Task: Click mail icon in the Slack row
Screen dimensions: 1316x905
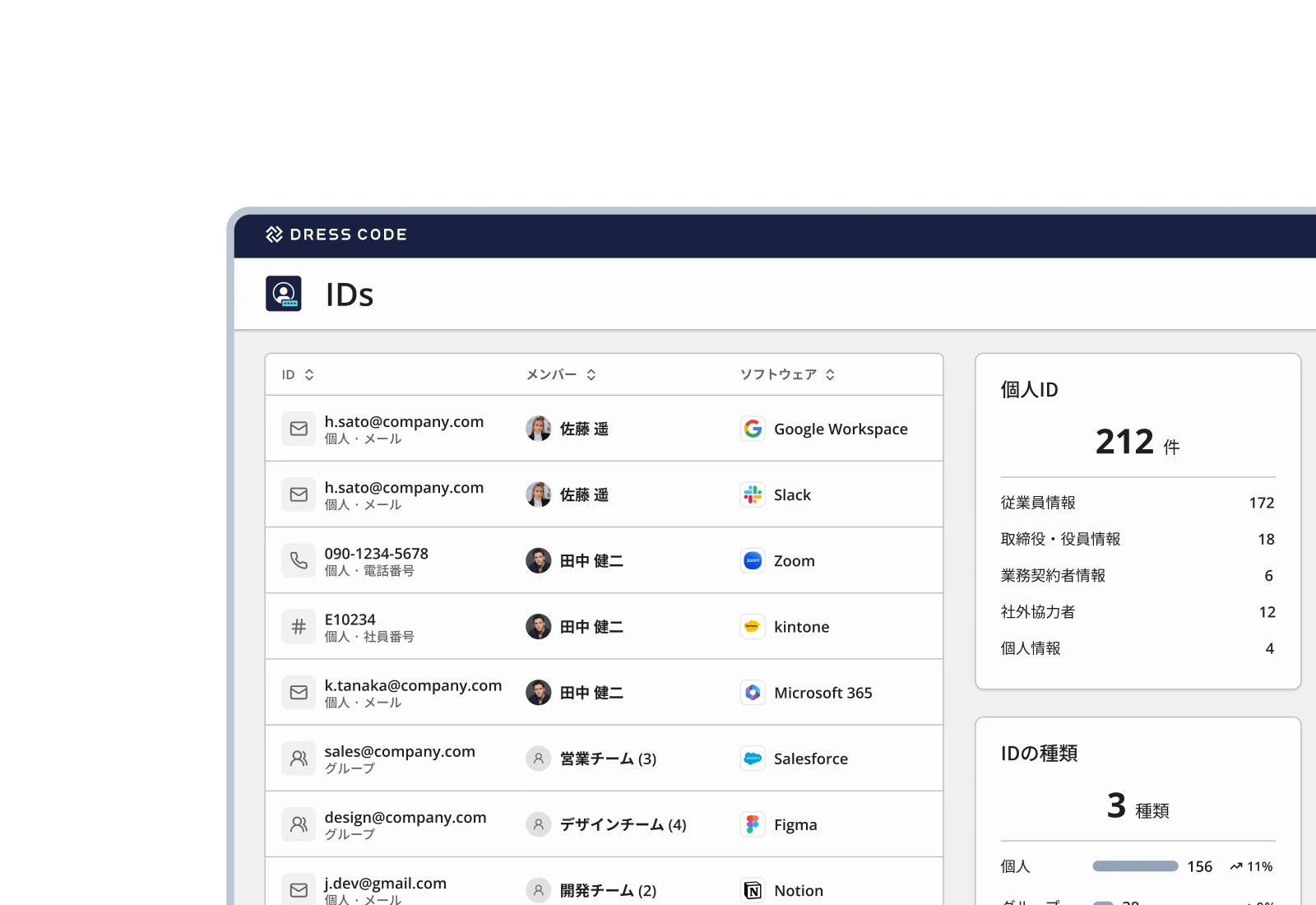Action: pos(299,494)
